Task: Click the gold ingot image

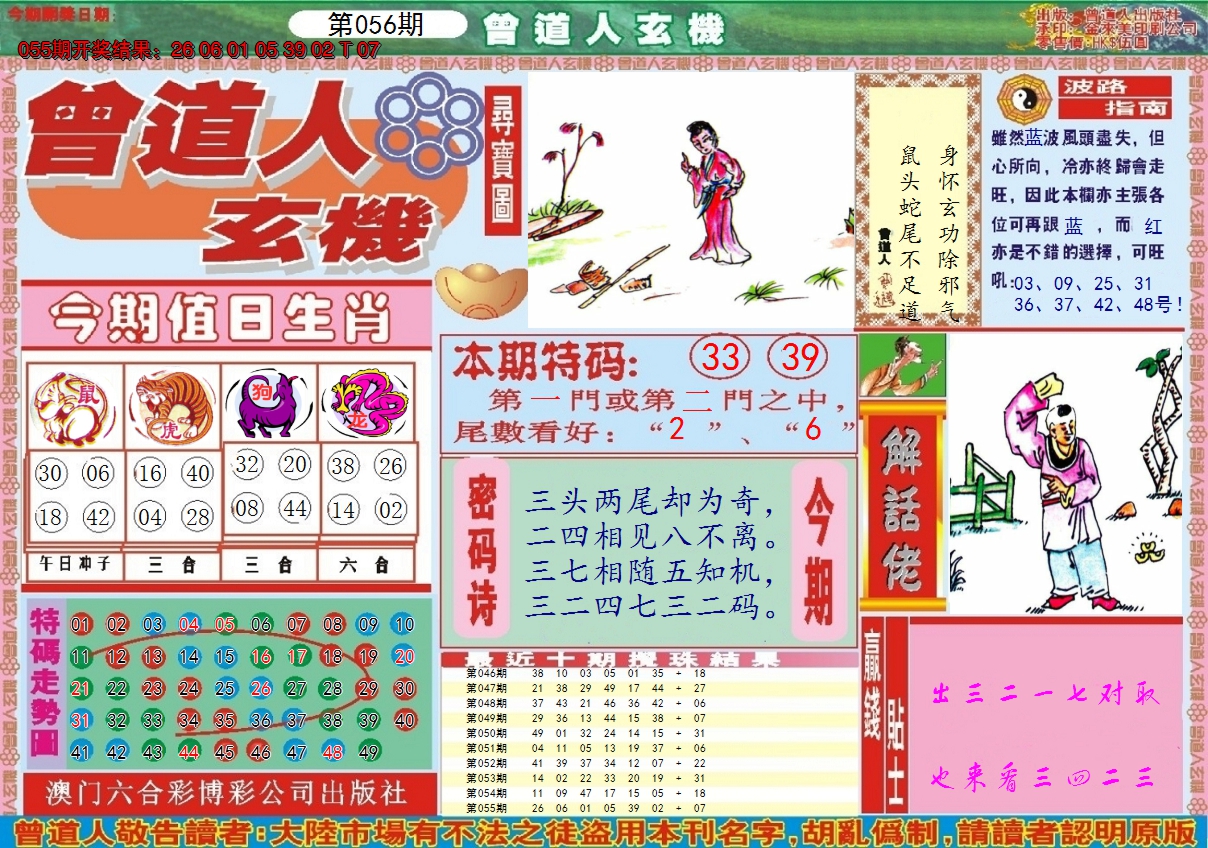Action: (x=480, y=289)
